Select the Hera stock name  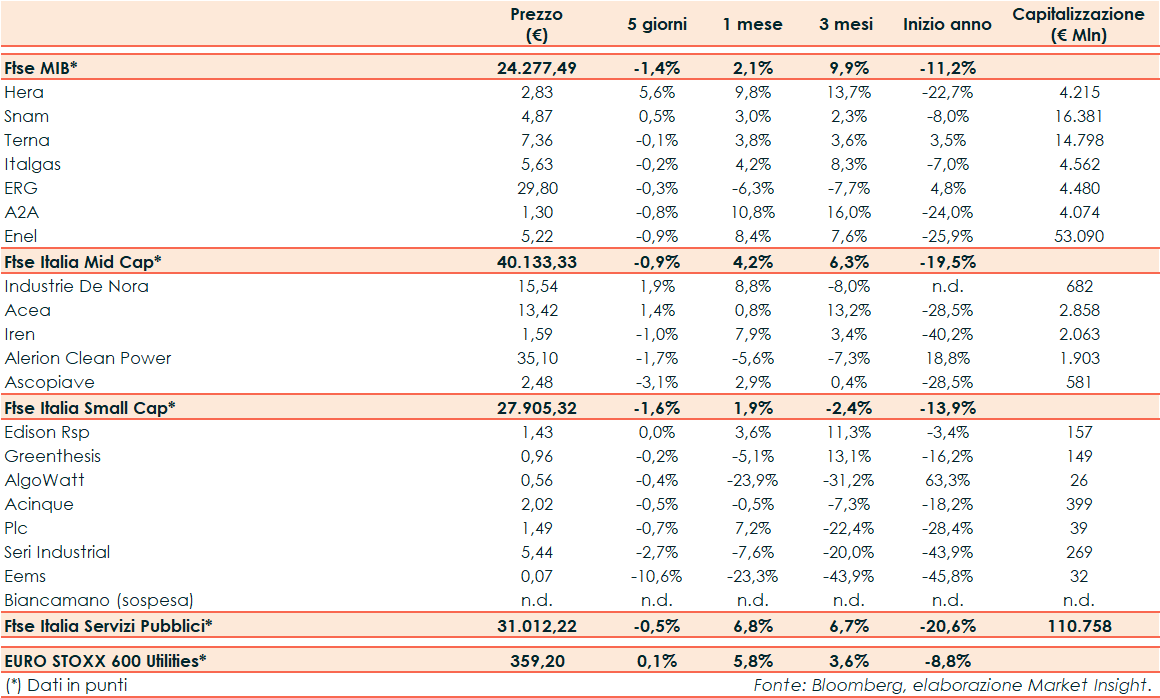pyautogui.click(x=24, y=92)
